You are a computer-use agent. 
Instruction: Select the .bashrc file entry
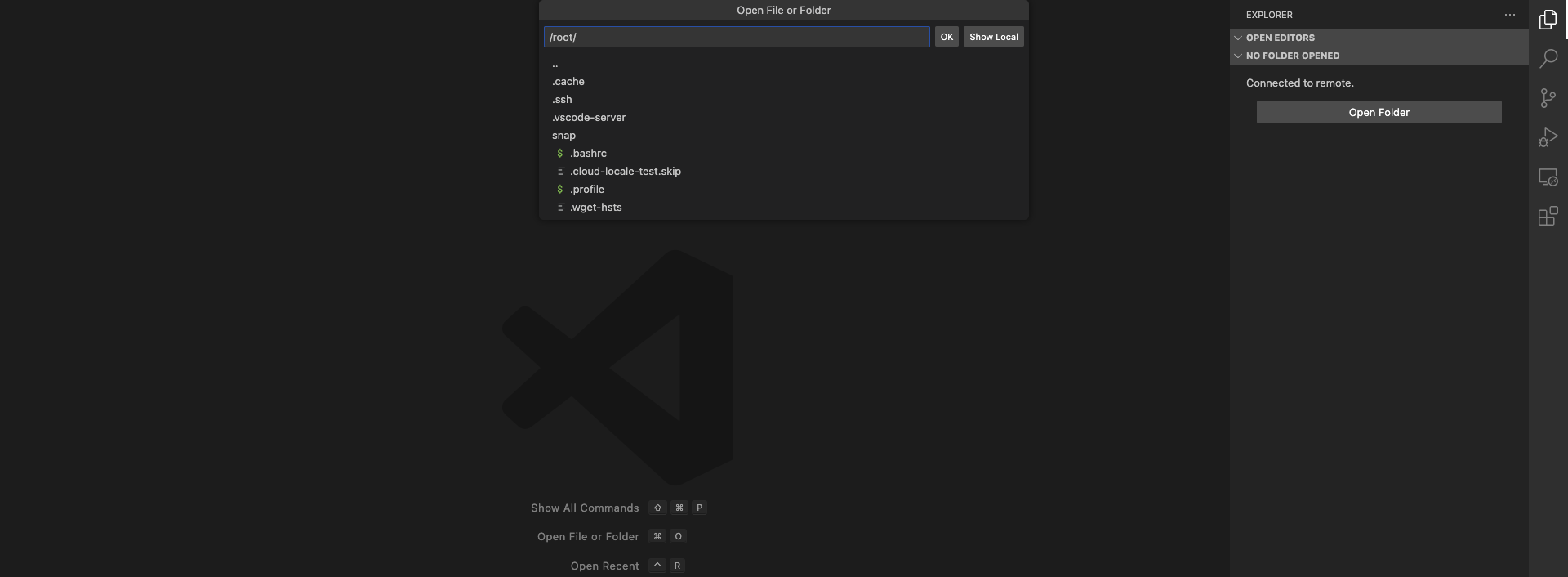click(588, 154)
